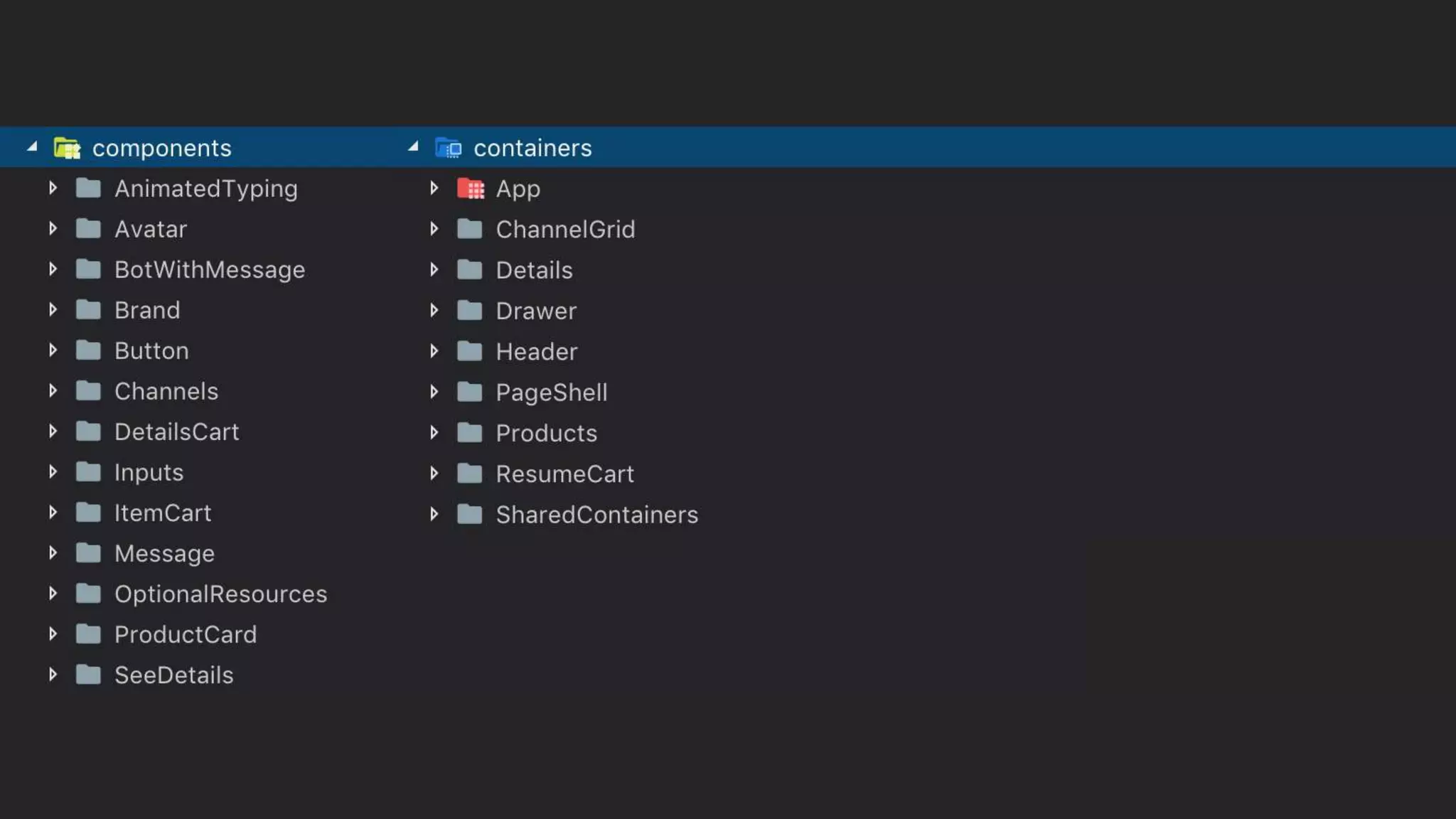Screen dimensions: 1456x819
Task: Click the SeeDetails folder icon
Action: pos(88,675)
